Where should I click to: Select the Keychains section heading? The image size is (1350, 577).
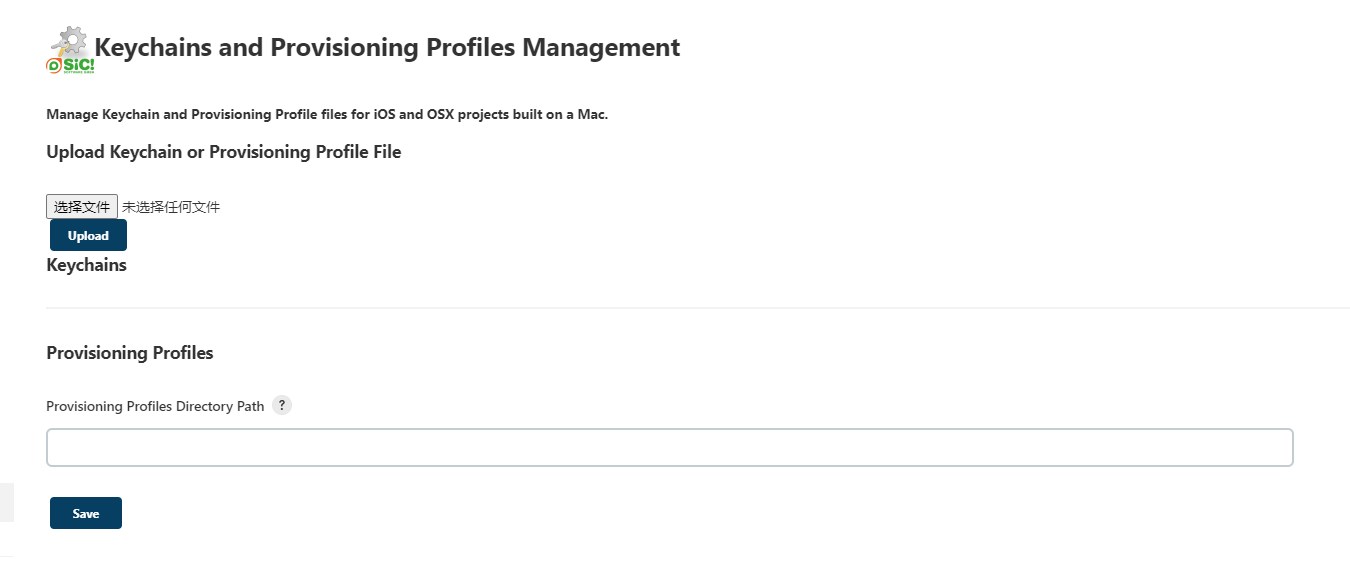[87, 265]
